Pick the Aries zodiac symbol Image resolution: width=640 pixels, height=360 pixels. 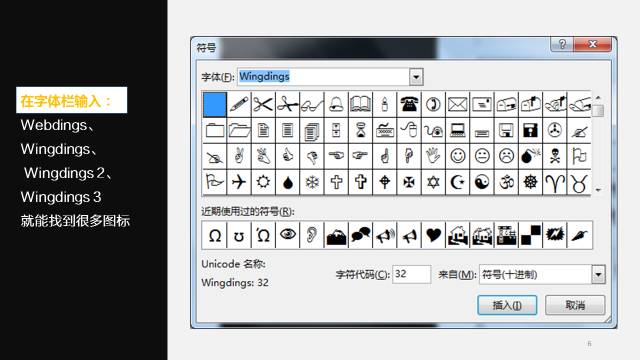pyautogui.click(x=555, y=182)
